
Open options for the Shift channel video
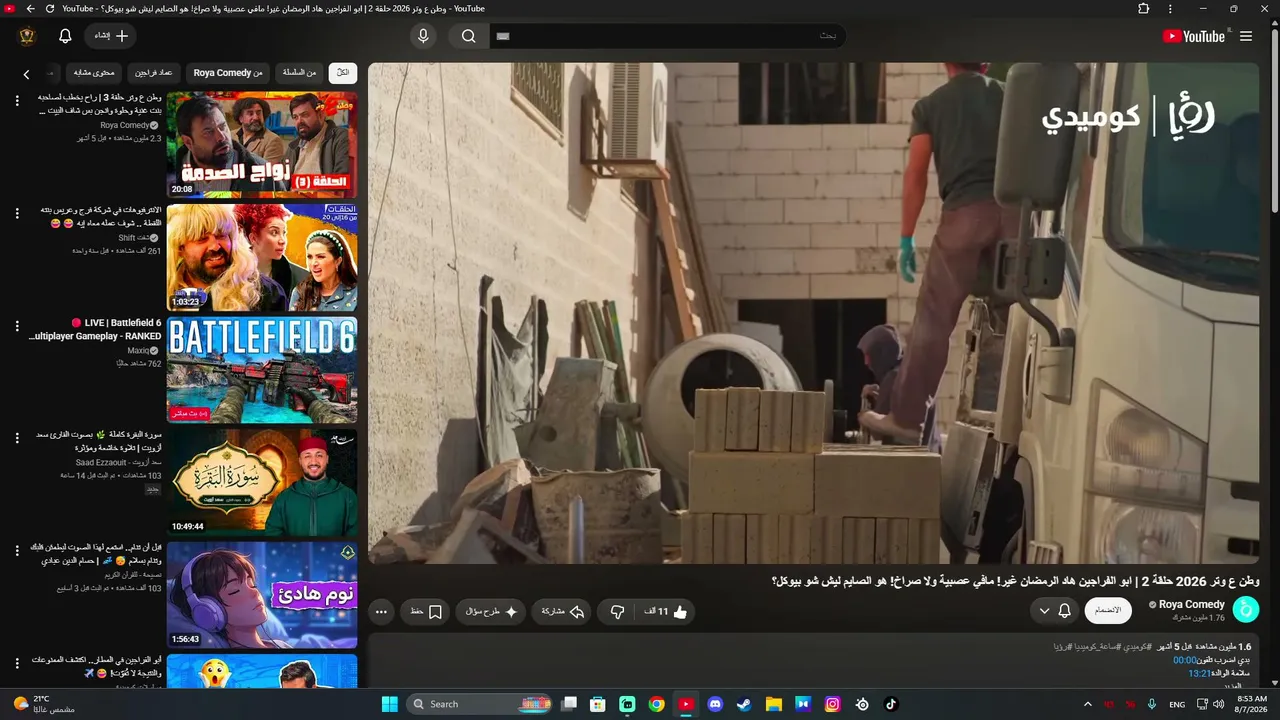point(17,213)
